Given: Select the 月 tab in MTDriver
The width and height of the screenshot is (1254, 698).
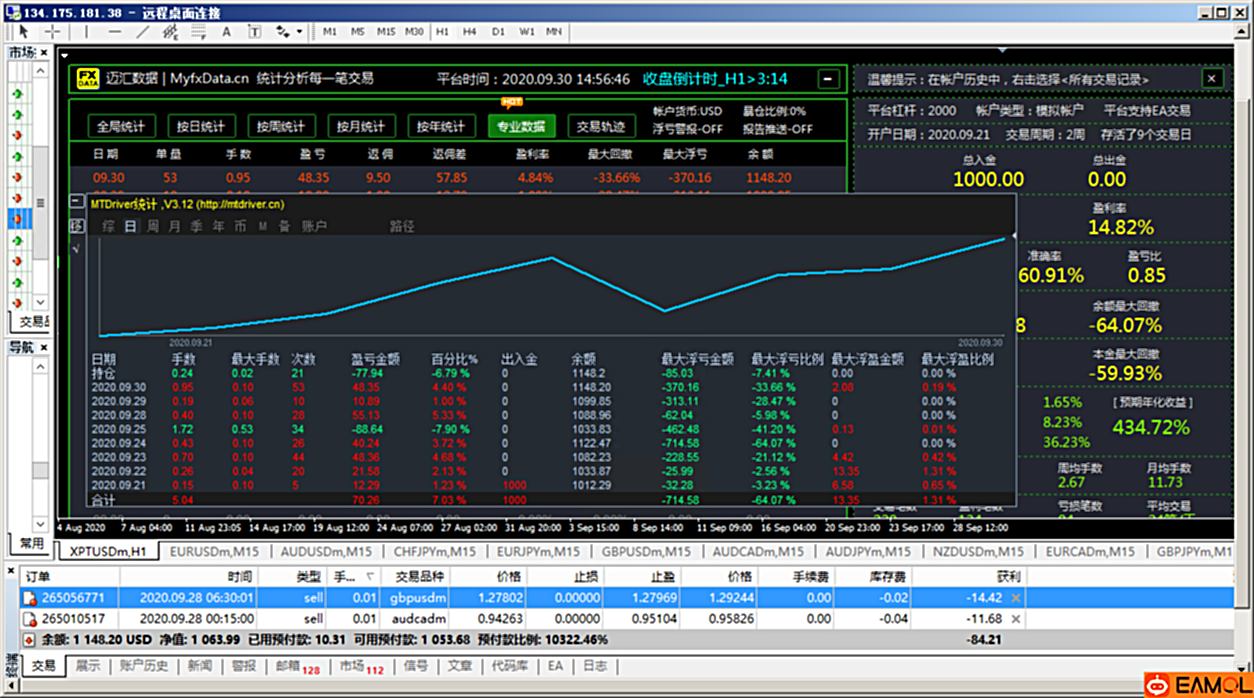Looking at the screenshot, I should 175,227.
